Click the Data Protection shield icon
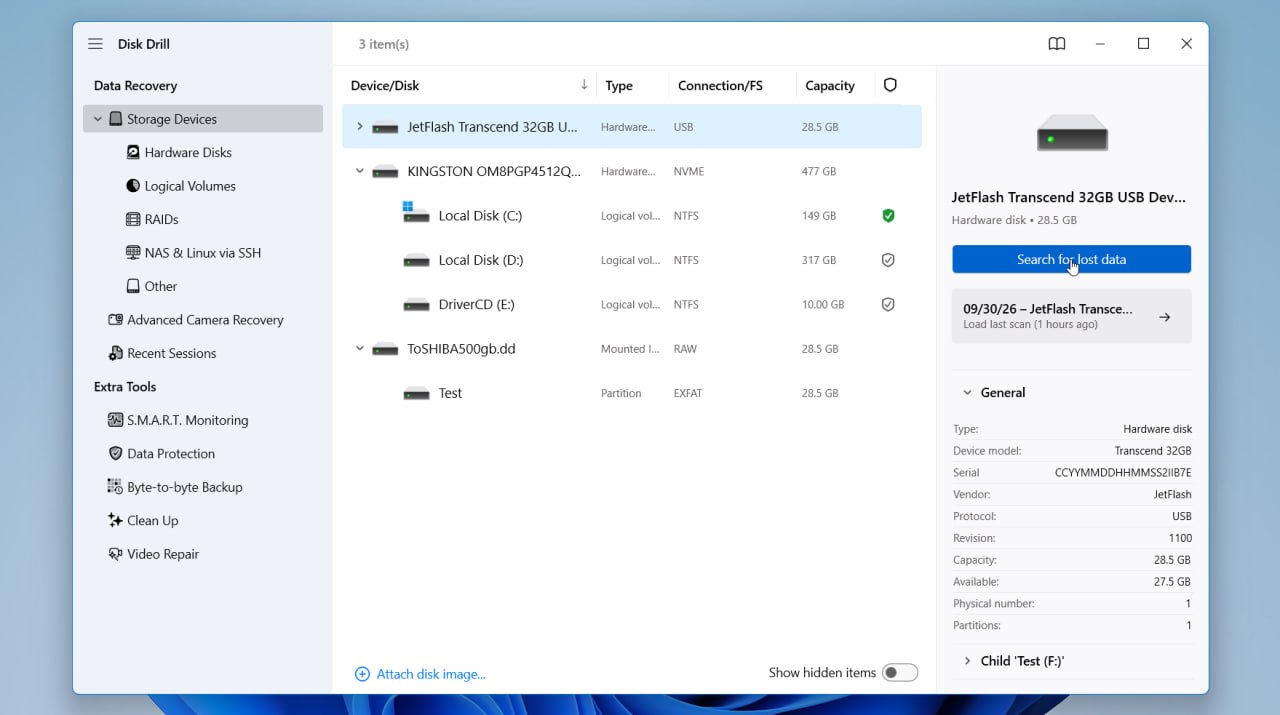This screenshot has height=715, width=1280. pos(115,454)
